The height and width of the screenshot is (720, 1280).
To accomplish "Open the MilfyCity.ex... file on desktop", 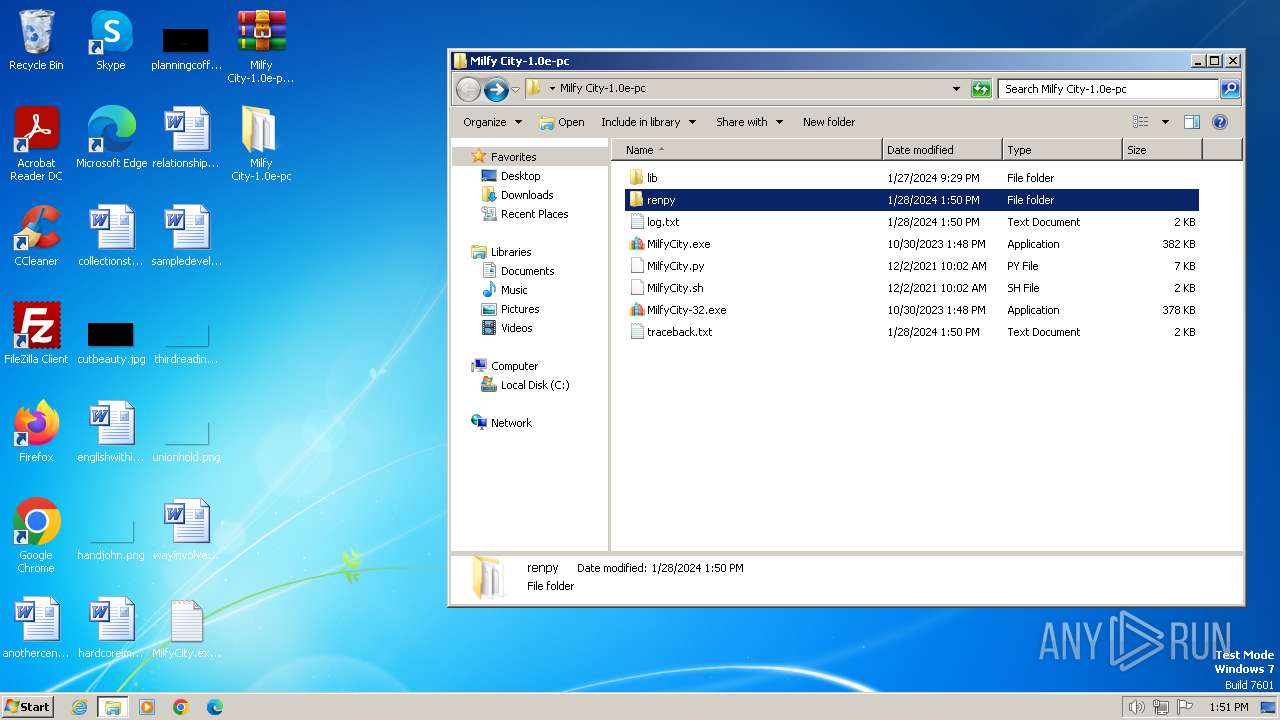I will click(x=186, y=629).
